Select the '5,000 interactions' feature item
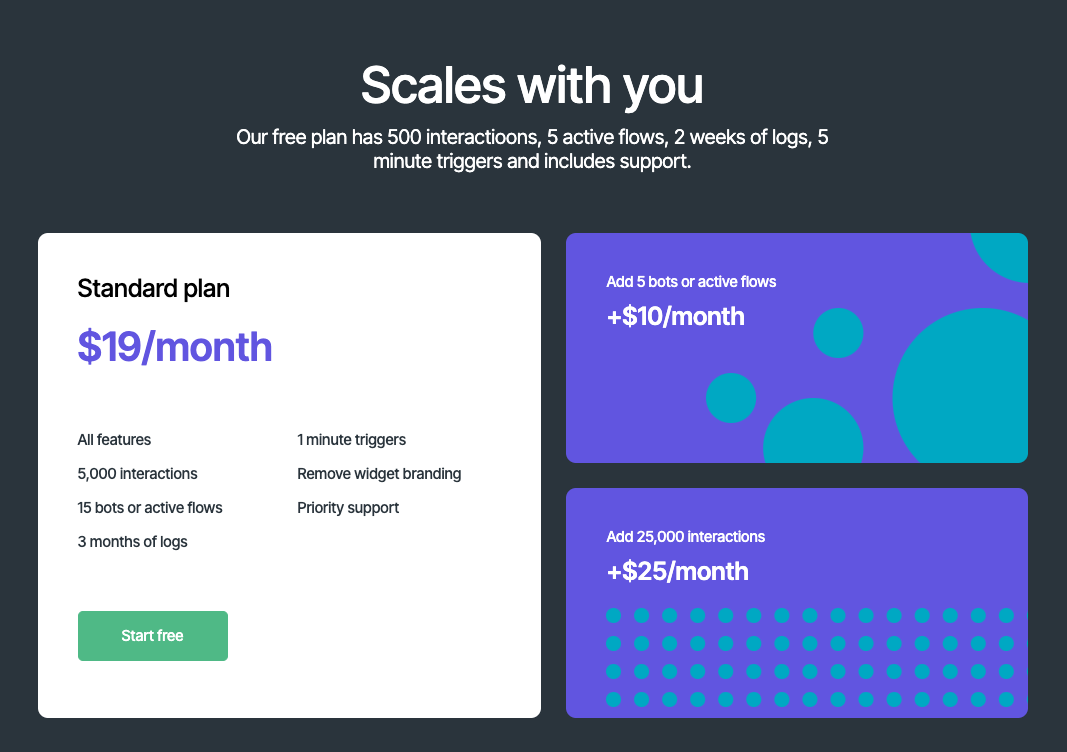The image size is (1067, 752). pos(137,473)
